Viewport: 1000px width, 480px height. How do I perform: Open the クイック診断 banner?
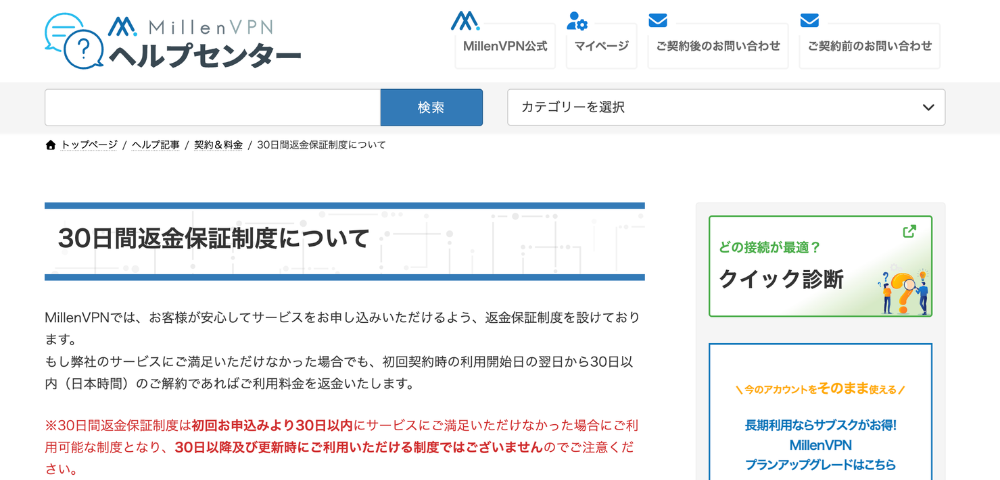click(820, 266)
